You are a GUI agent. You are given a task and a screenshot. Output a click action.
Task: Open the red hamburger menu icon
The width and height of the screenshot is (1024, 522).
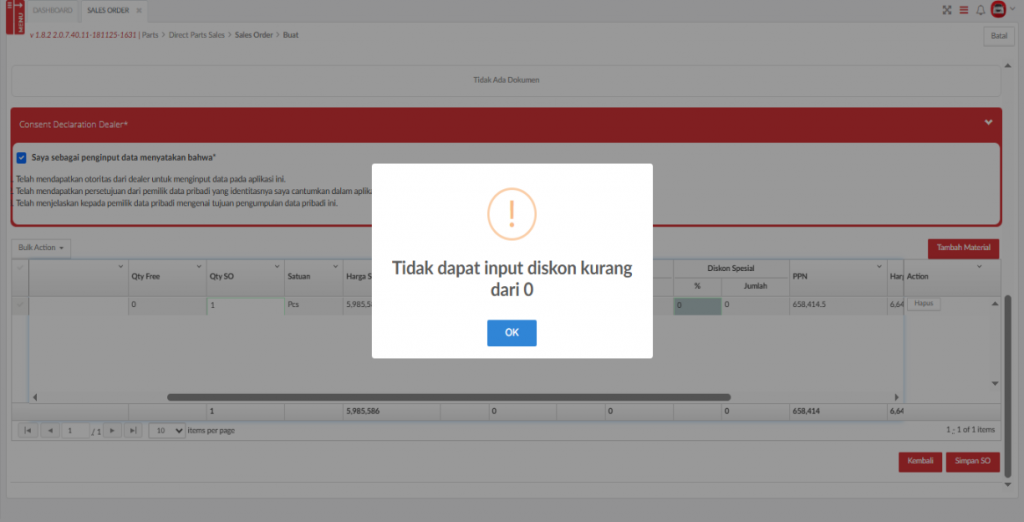(964, 10)
